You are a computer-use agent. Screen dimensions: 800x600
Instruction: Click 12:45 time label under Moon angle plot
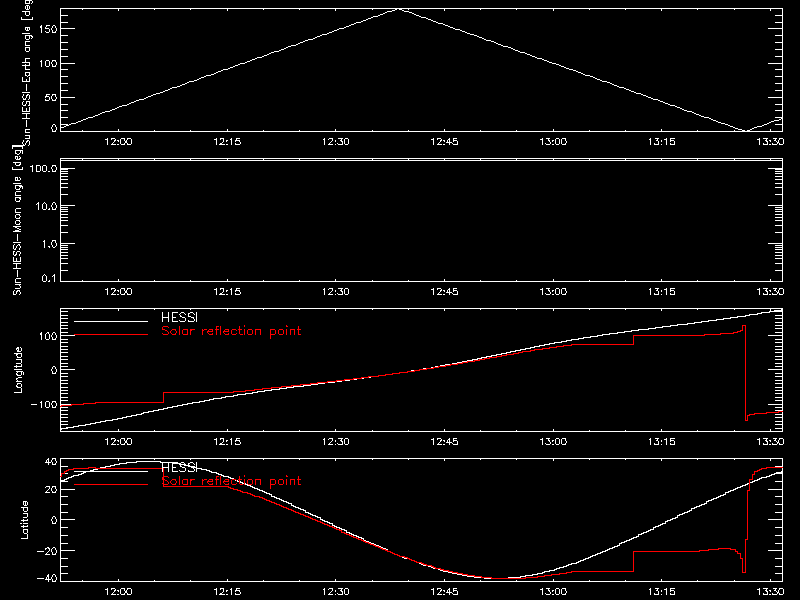point(444,292)
